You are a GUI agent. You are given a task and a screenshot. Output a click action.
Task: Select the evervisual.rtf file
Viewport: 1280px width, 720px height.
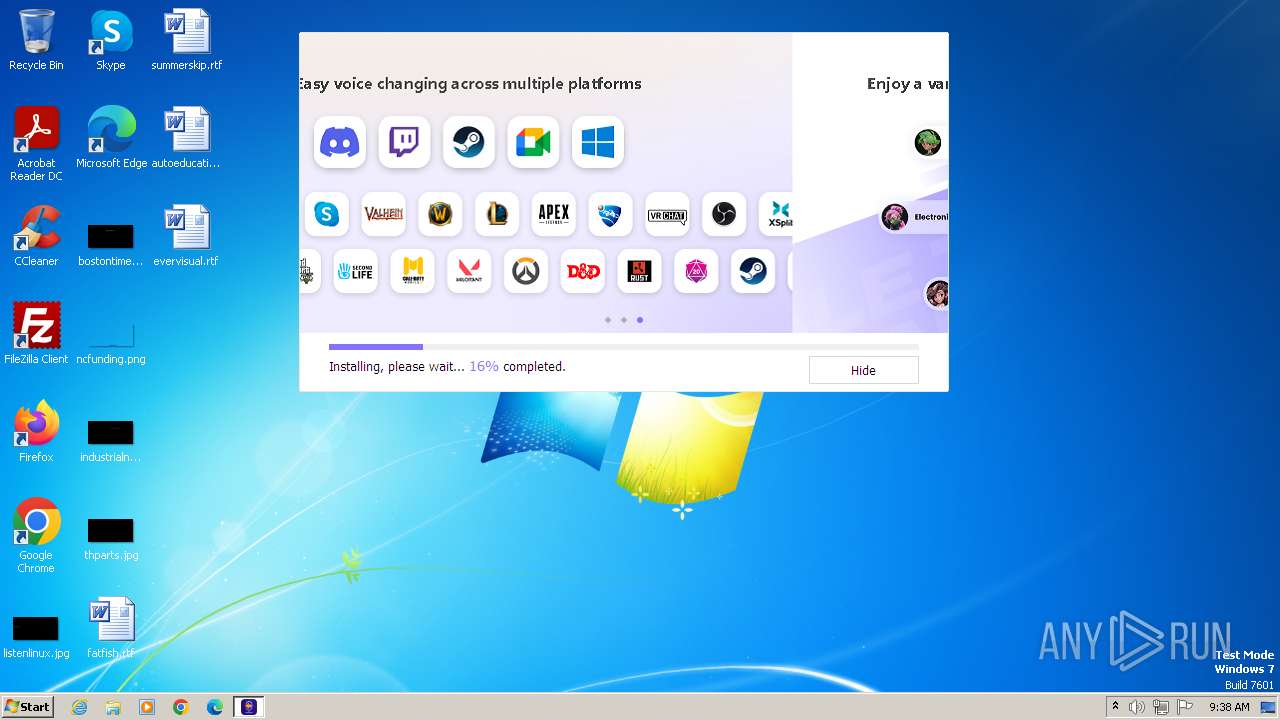coord(187,236)
